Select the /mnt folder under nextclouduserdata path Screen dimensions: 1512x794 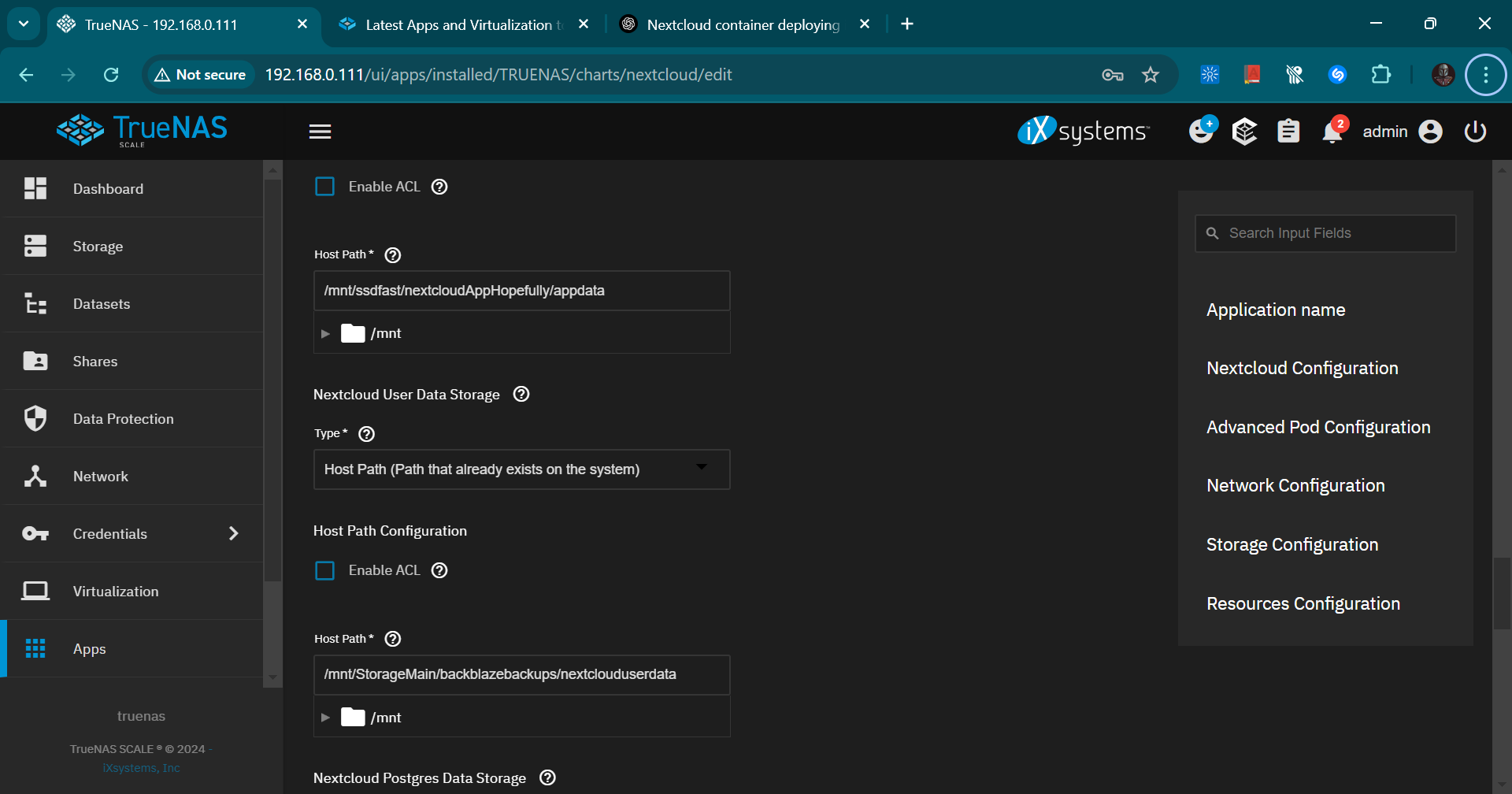371,718
